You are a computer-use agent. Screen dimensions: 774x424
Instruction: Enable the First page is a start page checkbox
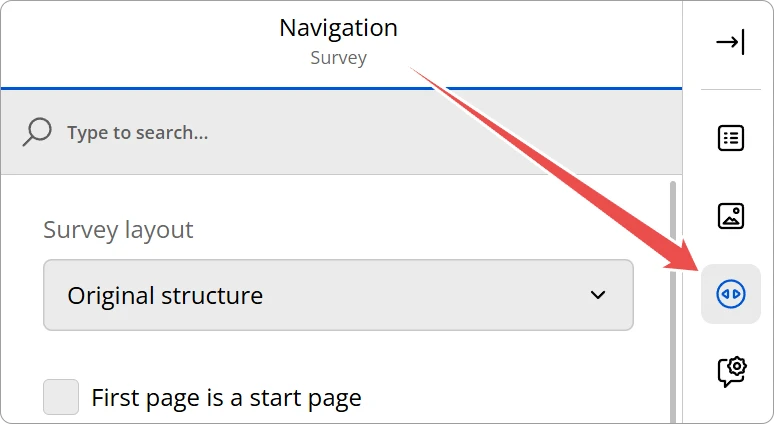pyautogui.click(x=61, y=397)
